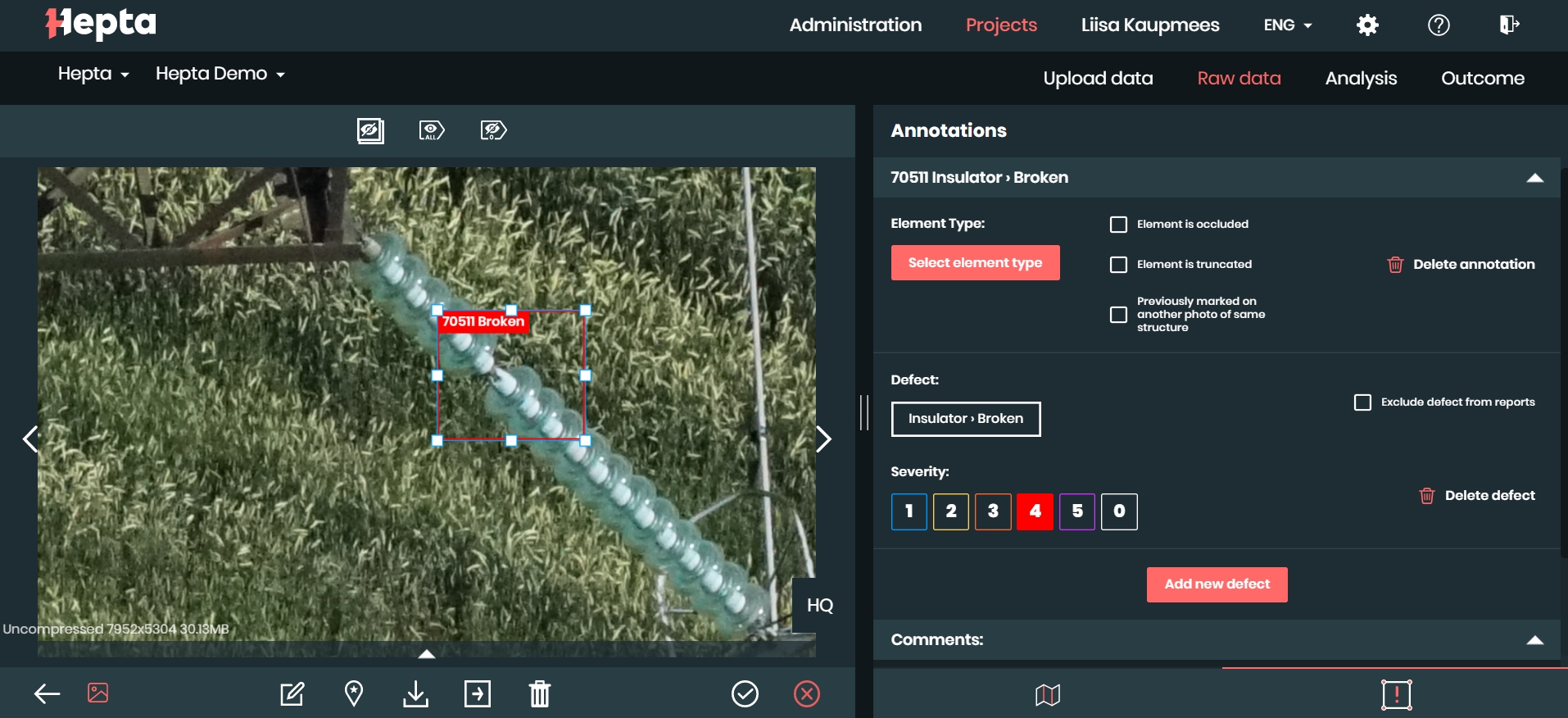This screenshot has height=718, width=1568.
Task: Check the Element is truncated box
Action: coord(1118,265)
